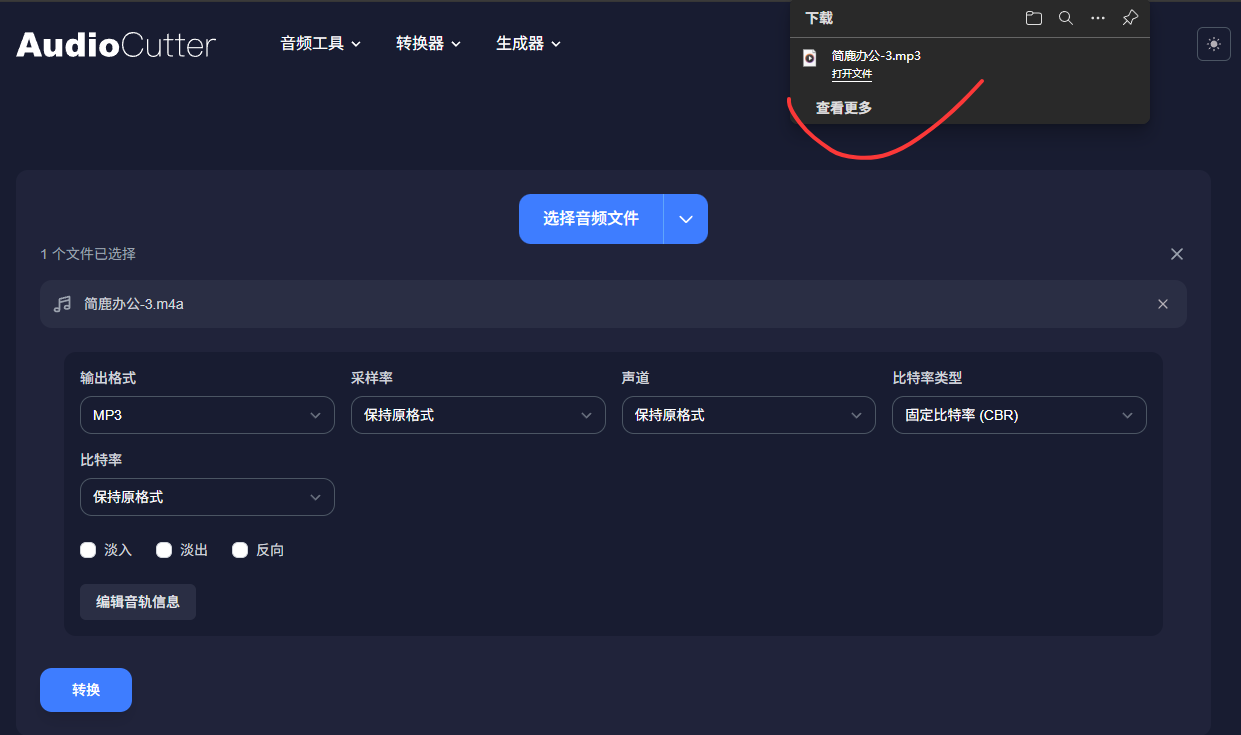Click the 简鹿办公-3.mp3 file icon

point(810,58)
